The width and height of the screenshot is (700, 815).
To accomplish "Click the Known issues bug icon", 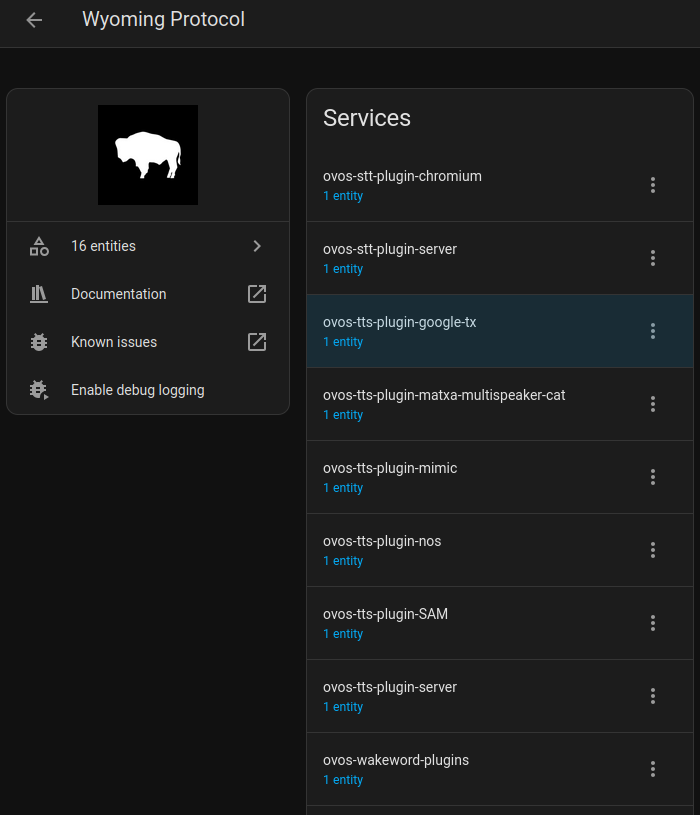I will pos(39,342).
